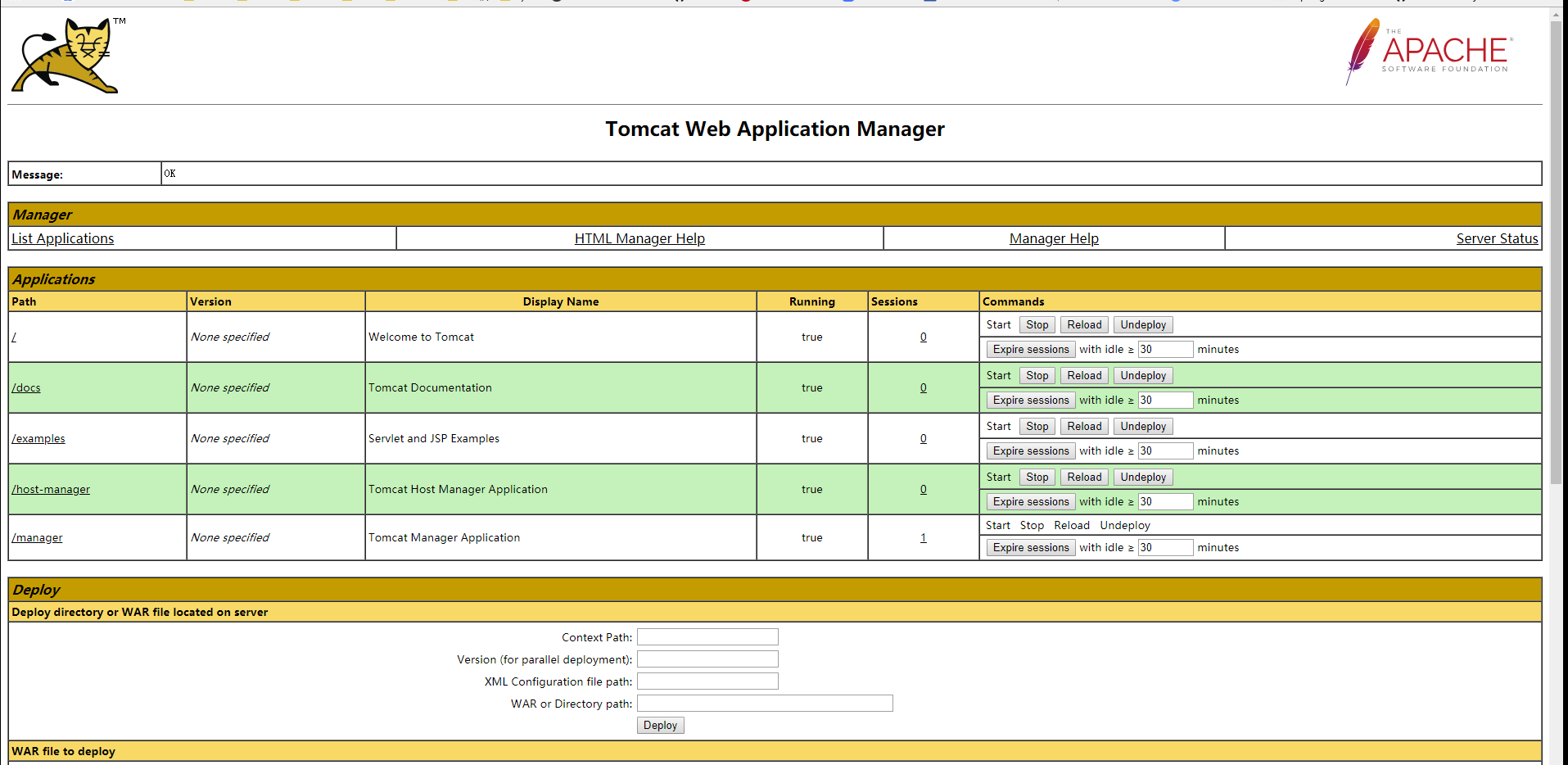Reload the Tomcat Documentation app

(x=1084, y=375)
